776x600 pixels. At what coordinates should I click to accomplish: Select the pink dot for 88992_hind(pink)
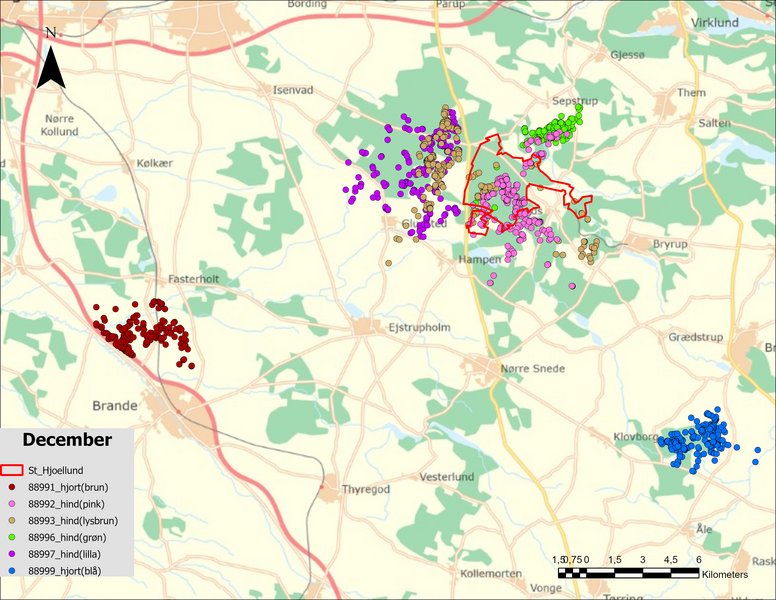tap(12, 503)
